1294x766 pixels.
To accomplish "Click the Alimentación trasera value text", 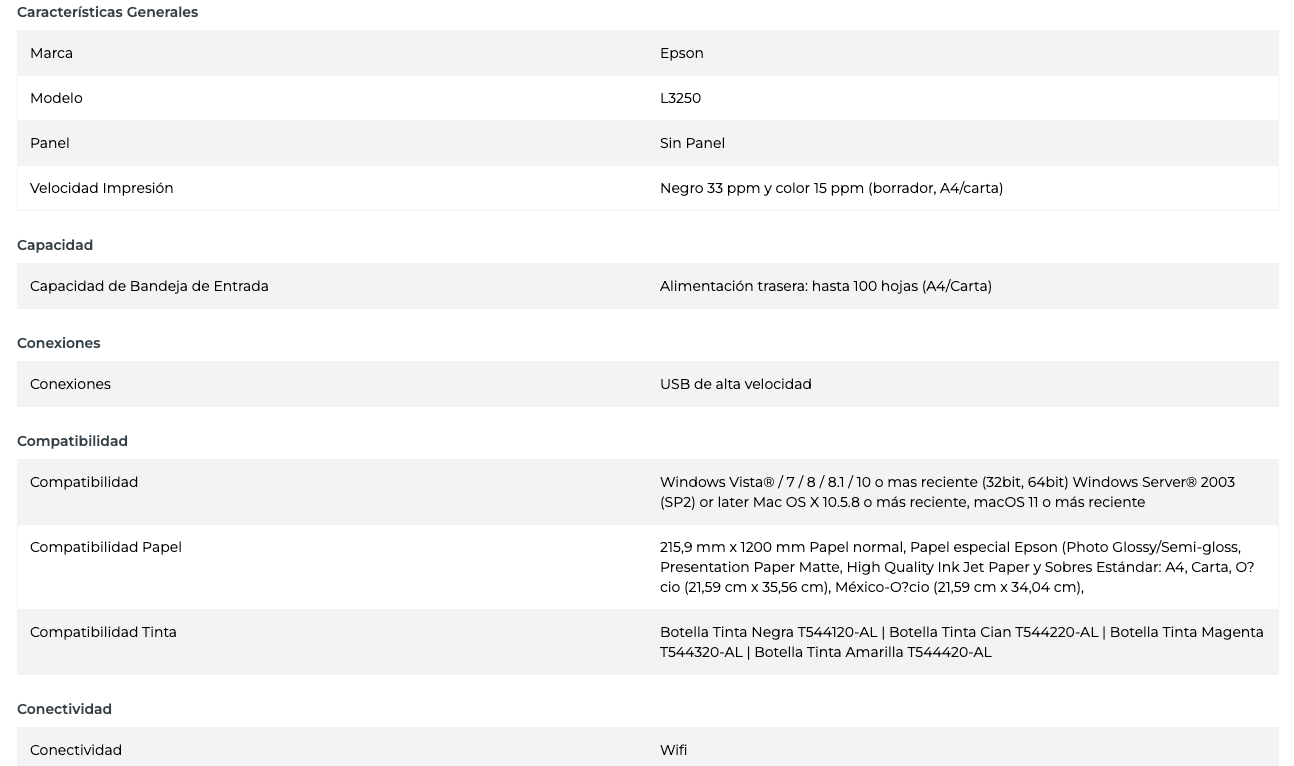I will coord(825,286).
